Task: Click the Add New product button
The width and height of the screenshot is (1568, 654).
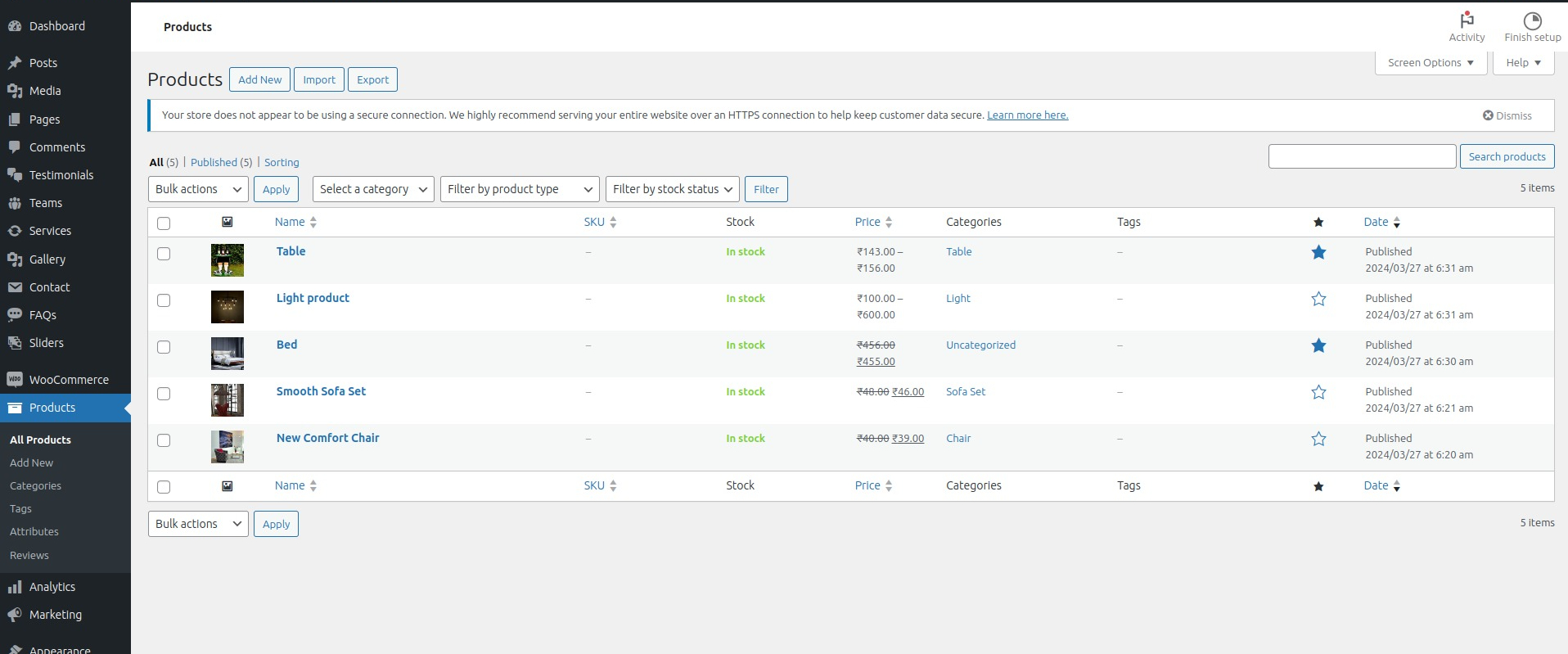Action: coord(259,79)
